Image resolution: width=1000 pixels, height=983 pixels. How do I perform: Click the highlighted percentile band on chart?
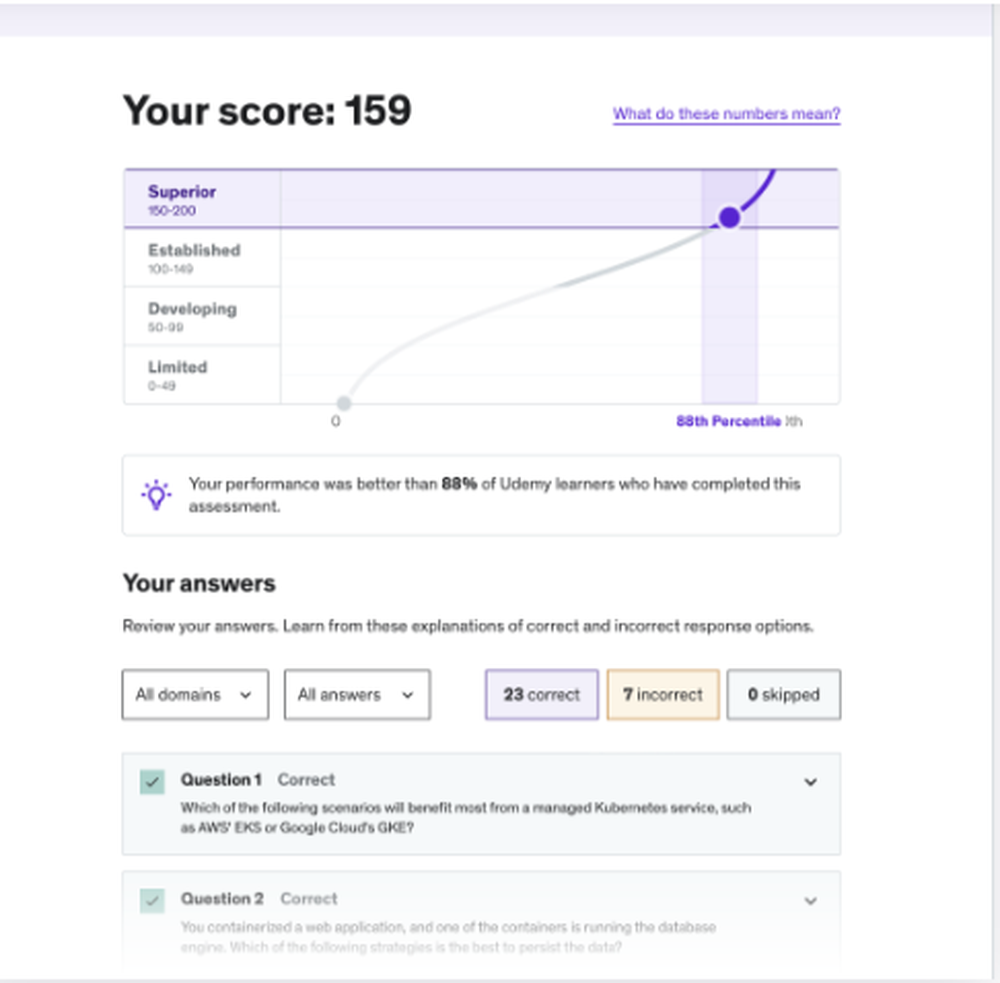729,286
